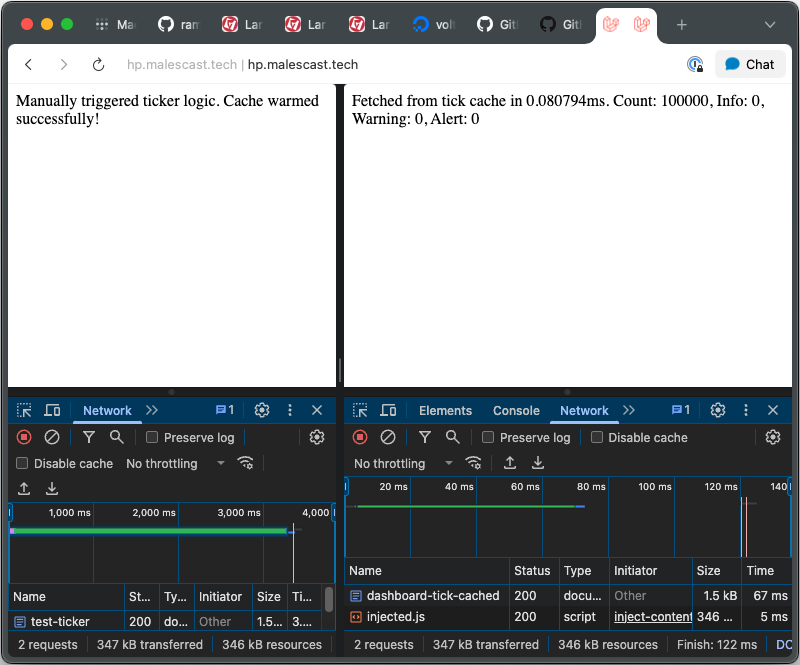Sort right panel by Name column
800x665 pixels.
coord(427,571)
